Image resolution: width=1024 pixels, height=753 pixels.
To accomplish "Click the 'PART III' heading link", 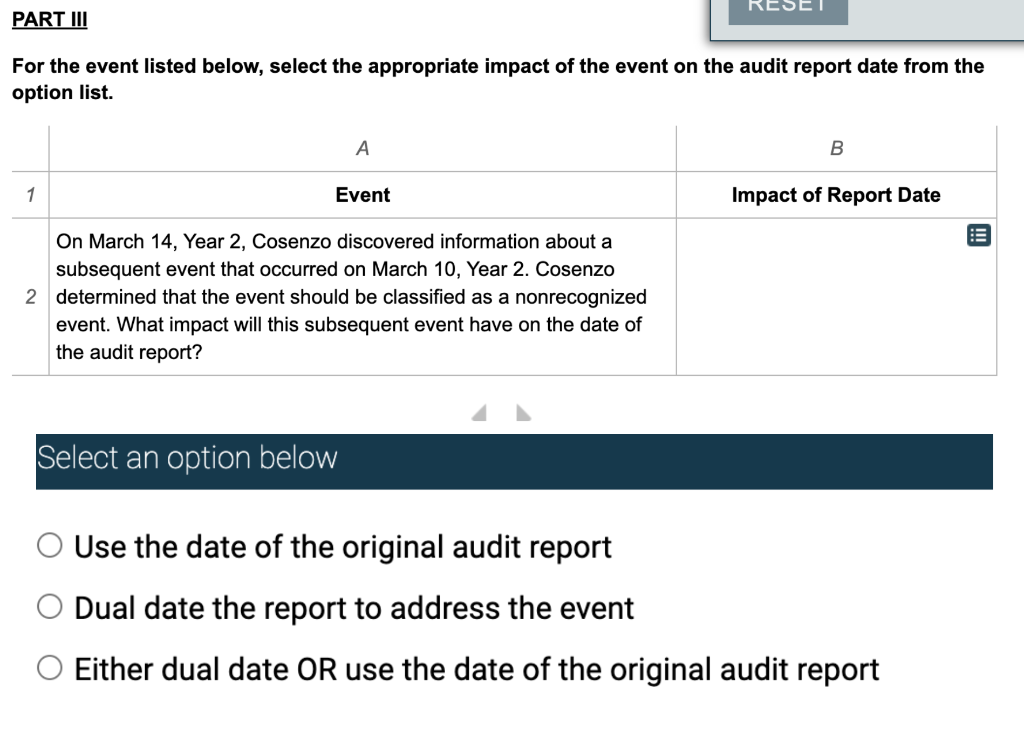I will click(48, 19).
